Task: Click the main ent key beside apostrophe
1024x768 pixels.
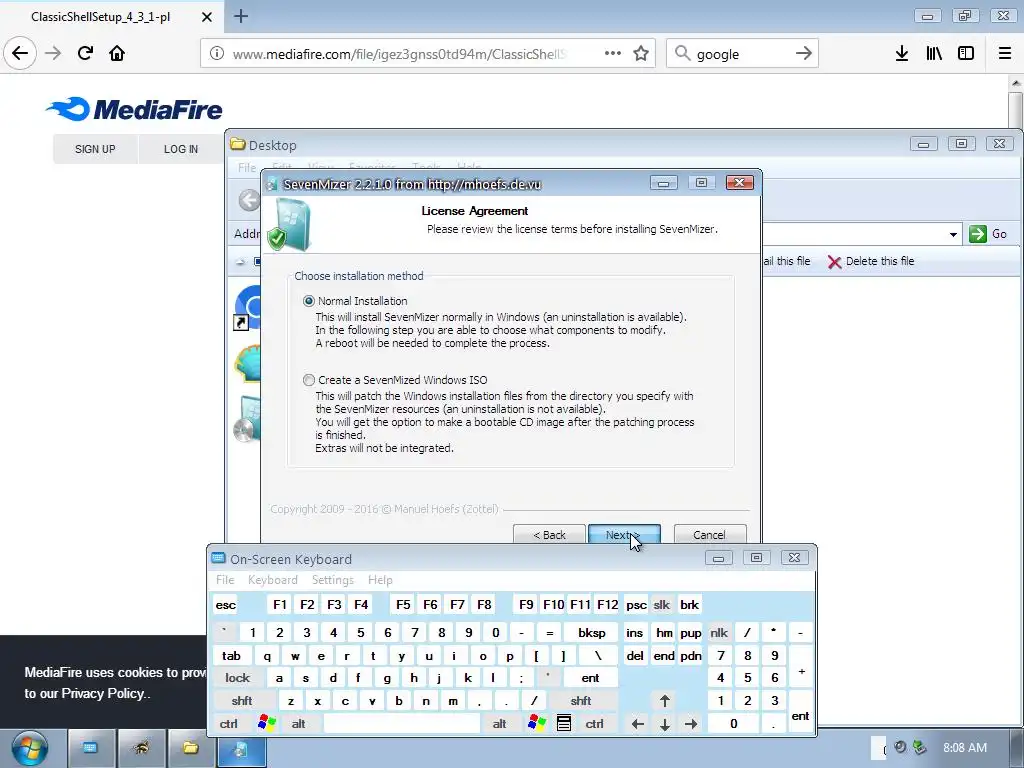Action: tap(590, 678)
